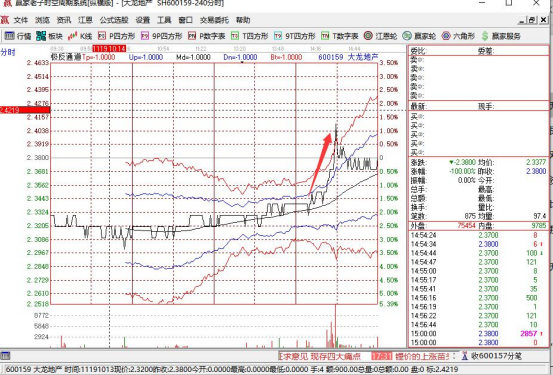Screen dimensions: 553x375
Task: Click the Tp=-1.0000 indicator value
Action: (99, 57)
